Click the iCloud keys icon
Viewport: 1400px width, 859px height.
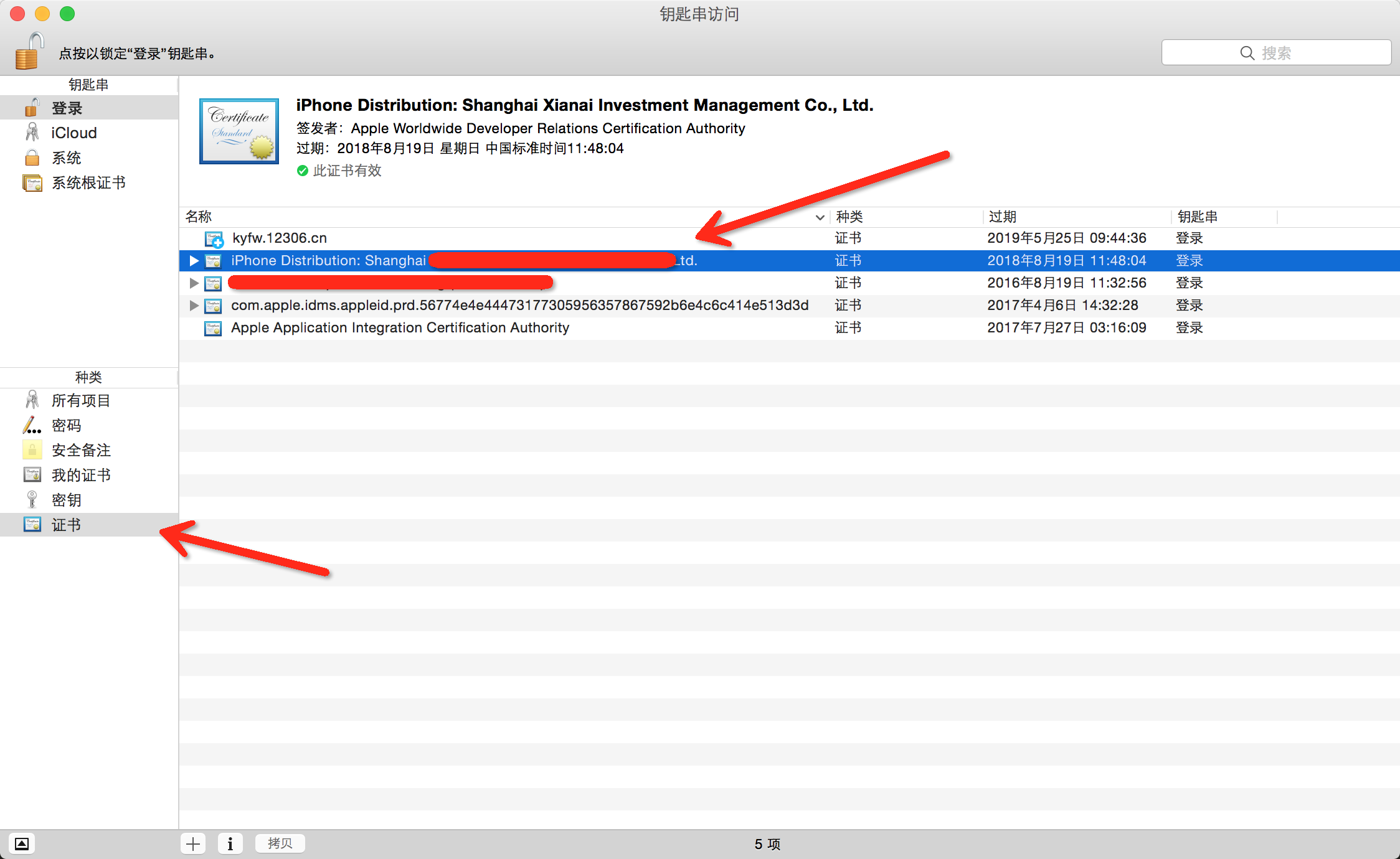tap(32, 132)
